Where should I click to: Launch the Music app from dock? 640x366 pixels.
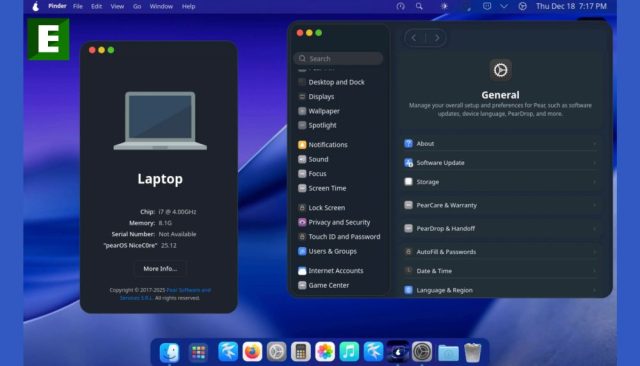click(349, 351)
